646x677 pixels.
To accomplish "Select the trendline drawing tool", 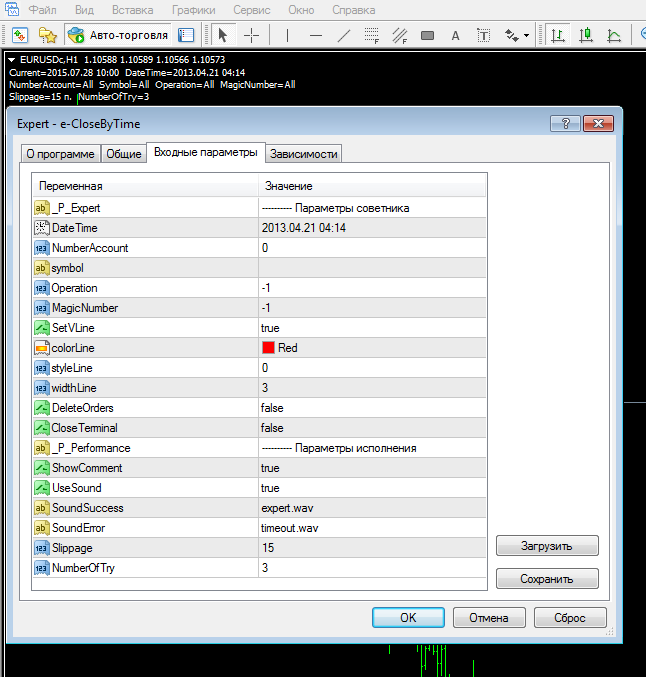I will click(x=344, y=35).
